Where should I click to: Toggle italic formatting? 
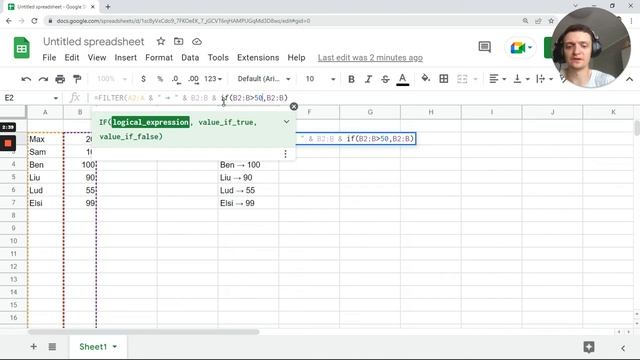(368, 79)
